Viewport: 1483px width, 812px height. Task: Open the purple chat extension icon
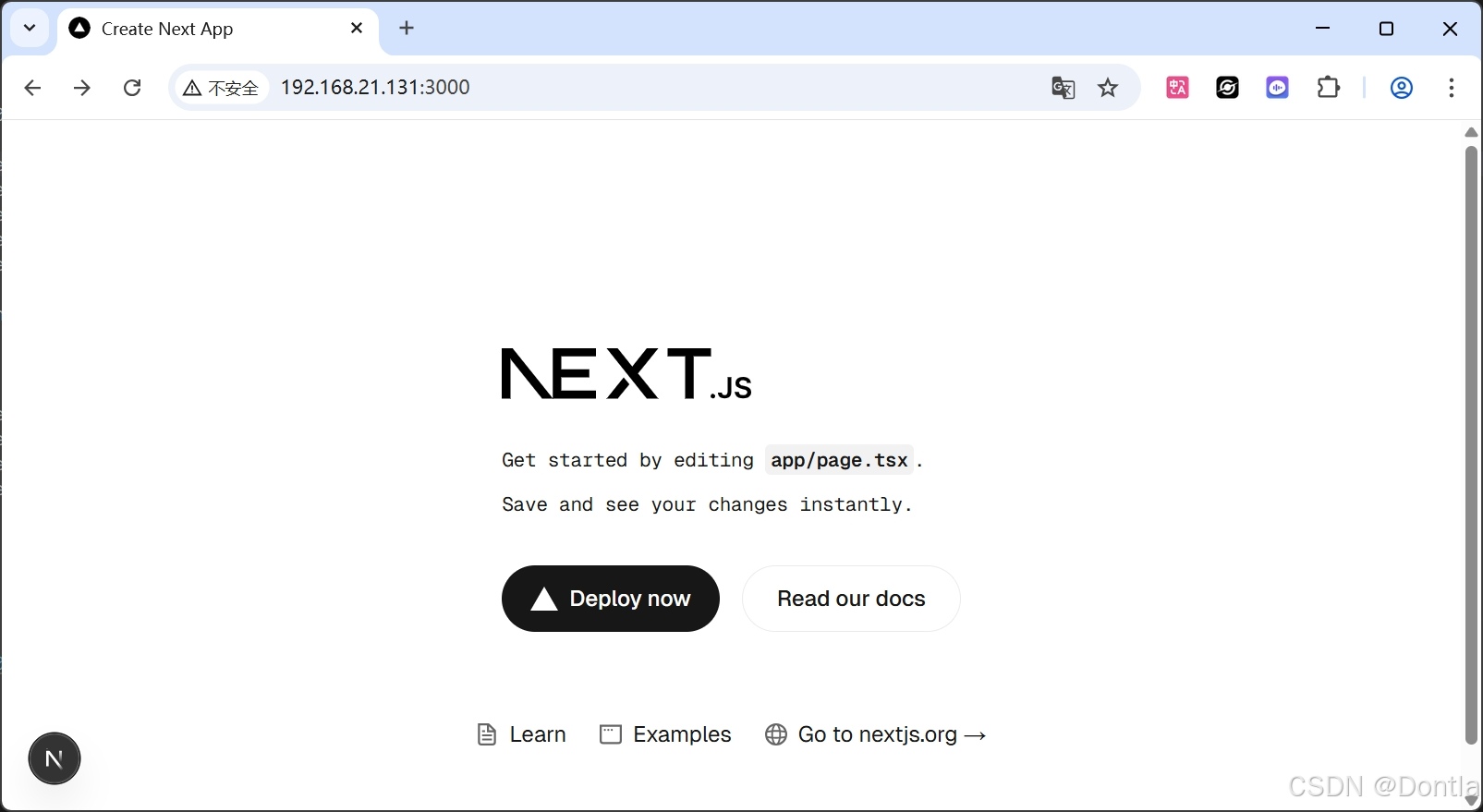[x=1277, y=88]
